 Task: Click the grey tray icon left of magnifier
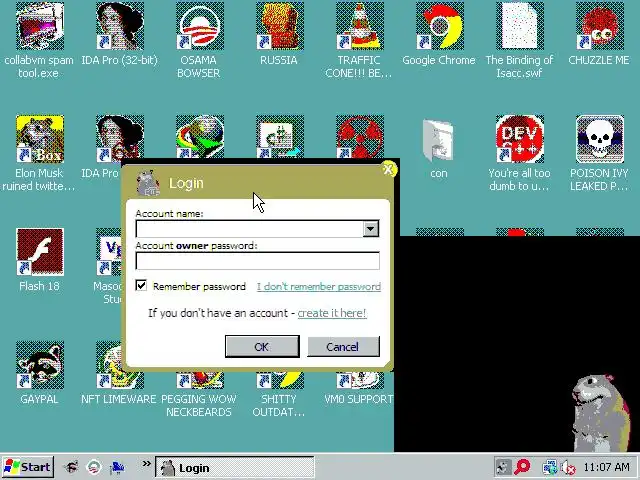pyautogui.click(x=502, y=467)
